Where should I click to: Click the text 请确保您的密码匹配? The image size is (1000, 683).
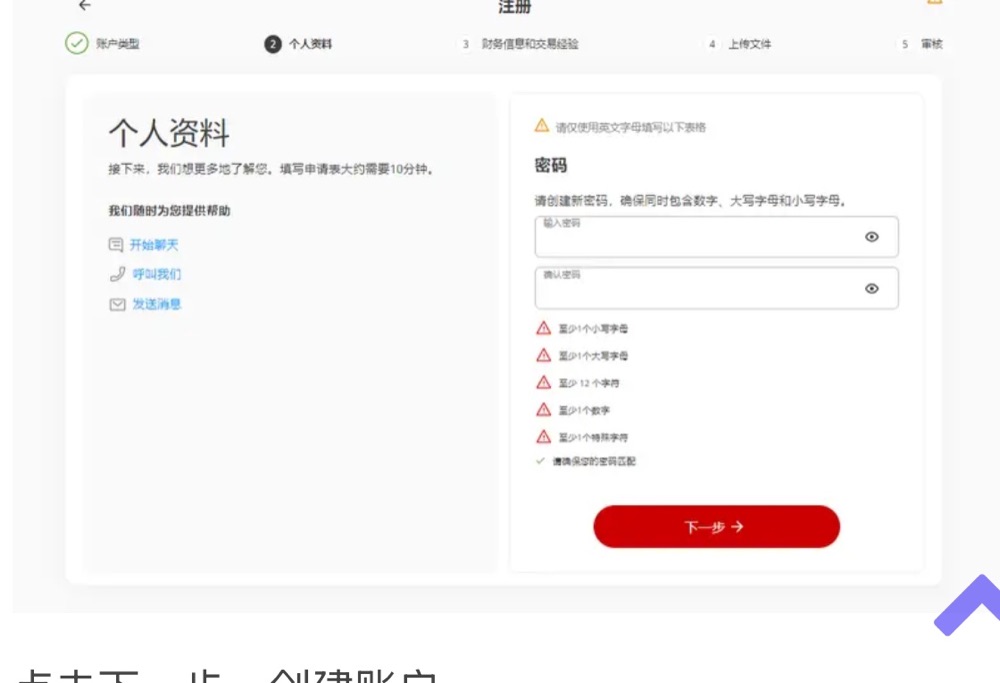coord(594,461)
